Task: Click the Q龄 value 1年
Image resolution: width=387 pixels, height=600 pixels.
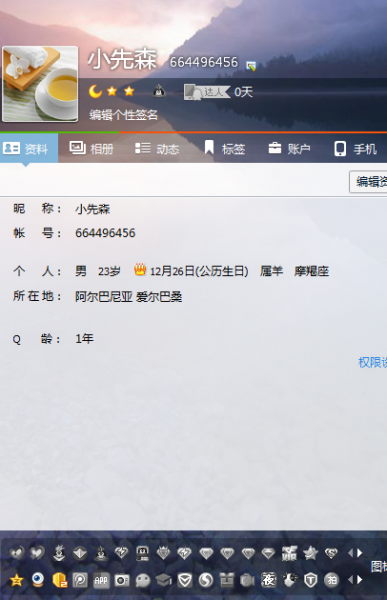Action: pyautogui.click(x=84, y=338)
